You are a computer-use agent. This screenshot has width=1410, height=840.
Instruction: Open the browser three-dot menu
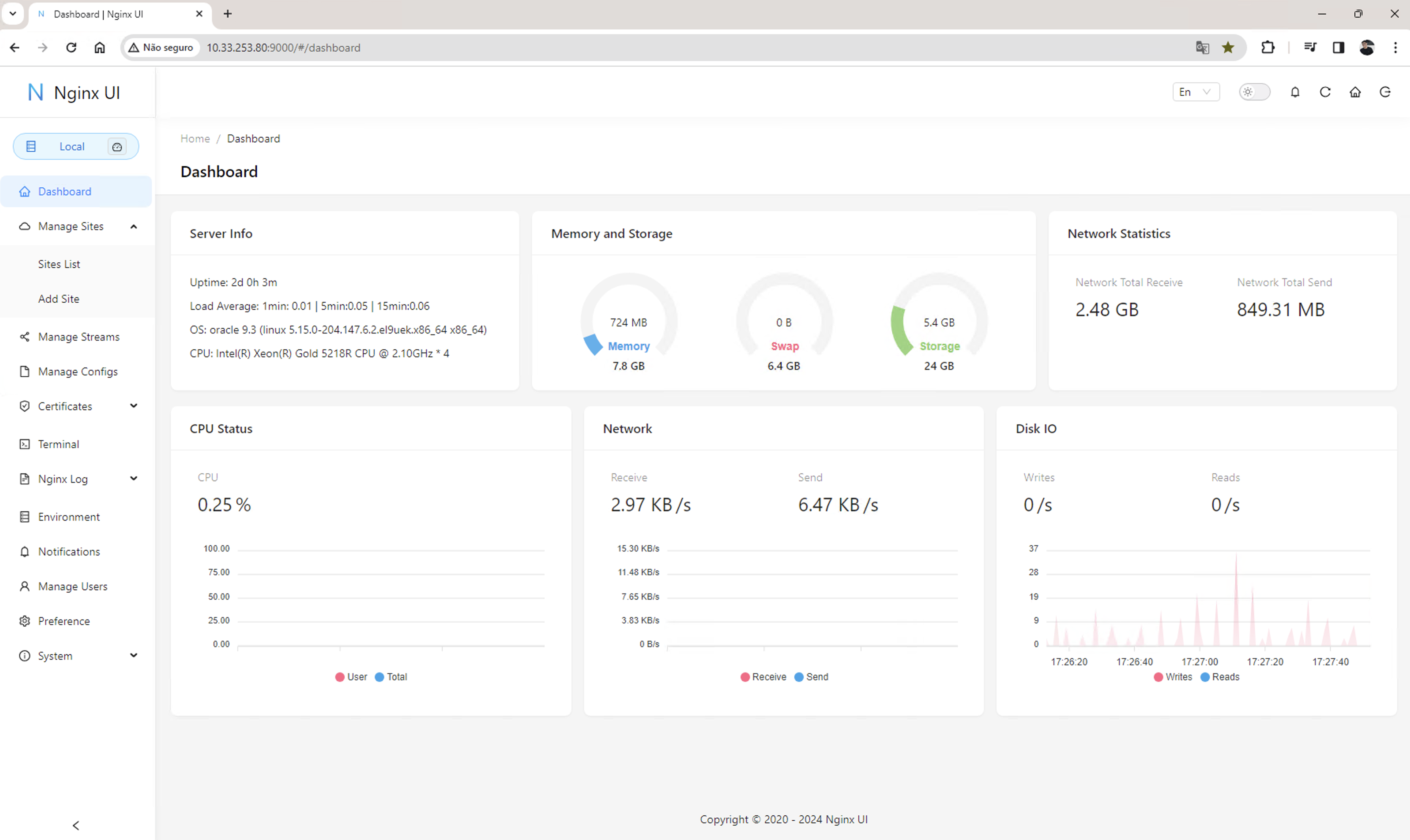[1395, 47]
